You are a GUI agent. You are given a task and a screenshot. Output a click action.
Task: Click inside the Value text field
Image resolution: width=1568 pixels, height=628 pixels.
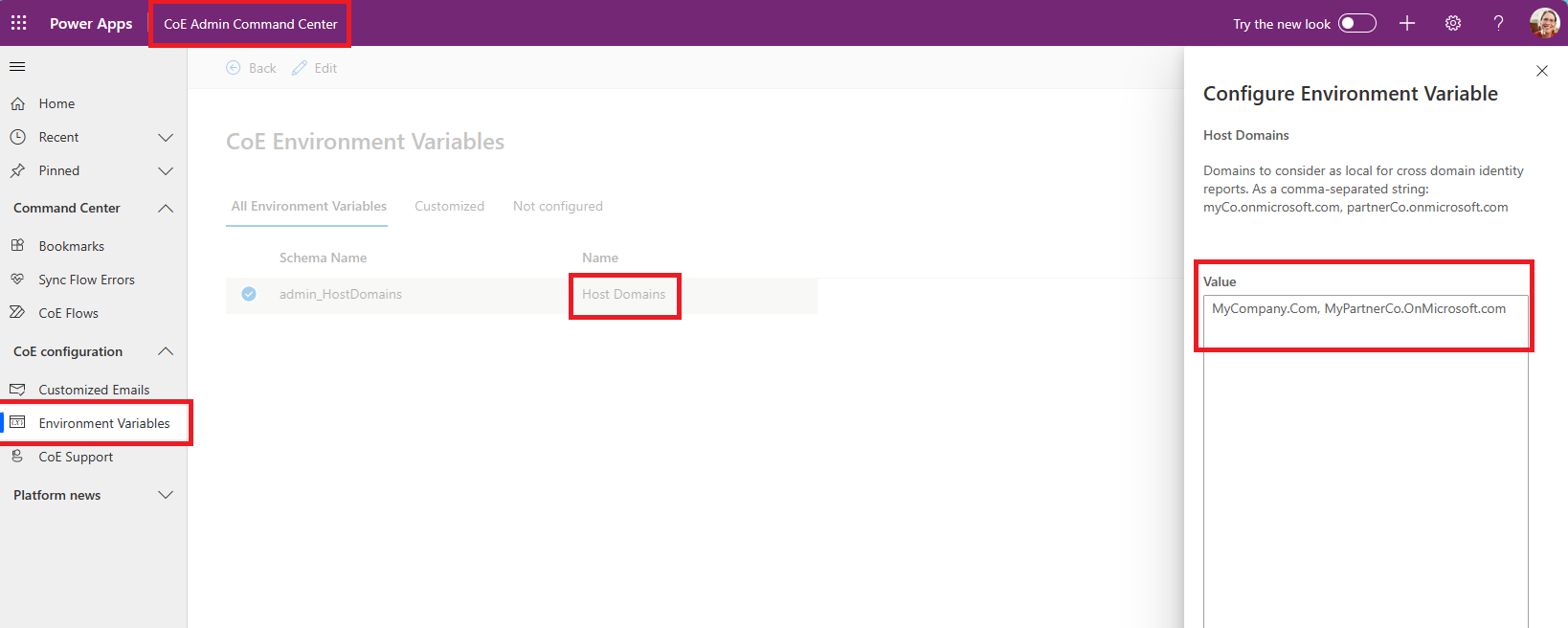point(1366,461)
